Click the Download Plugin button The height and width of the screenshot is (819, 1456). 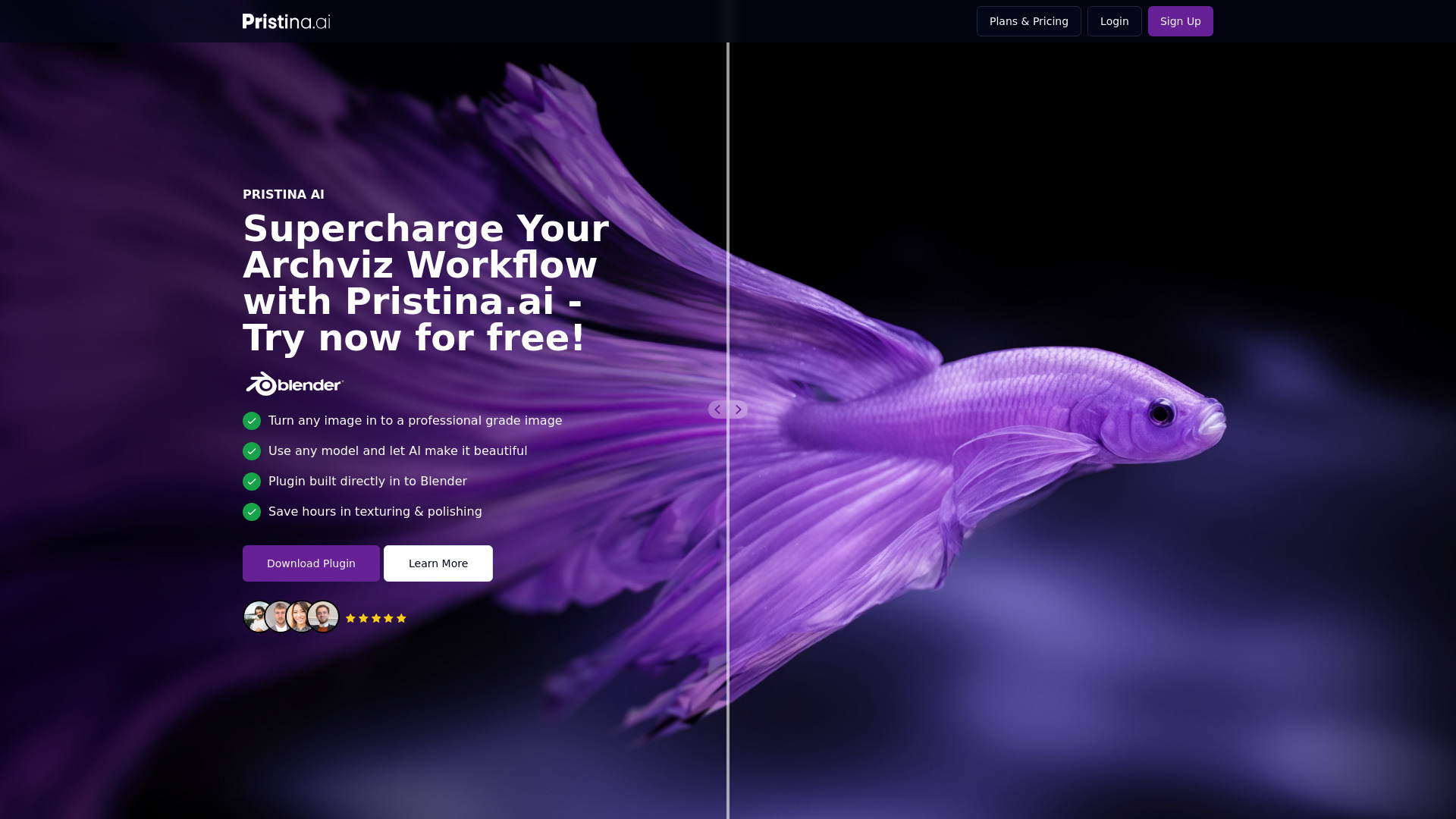pyautogui.click(x=311, y=563)
